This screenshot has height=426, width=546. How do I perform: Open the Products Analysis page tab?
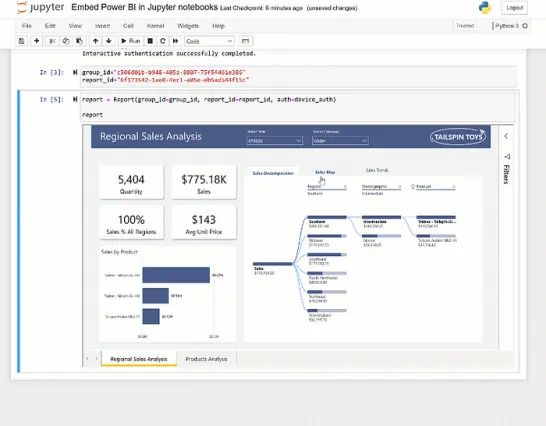tap(206, 359)
